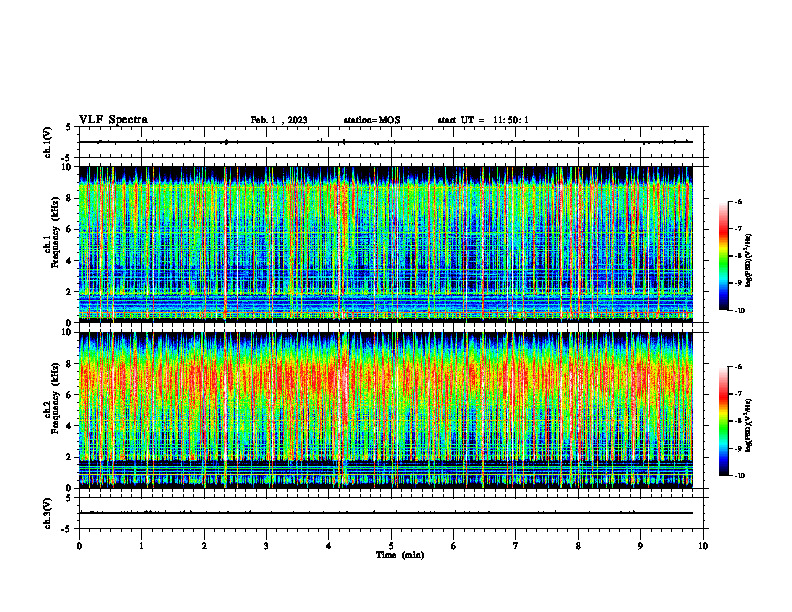Screen dimensions: 792x612
Task: Select the "Feb. 1 , 2023" date text
Action: (279, 120)
